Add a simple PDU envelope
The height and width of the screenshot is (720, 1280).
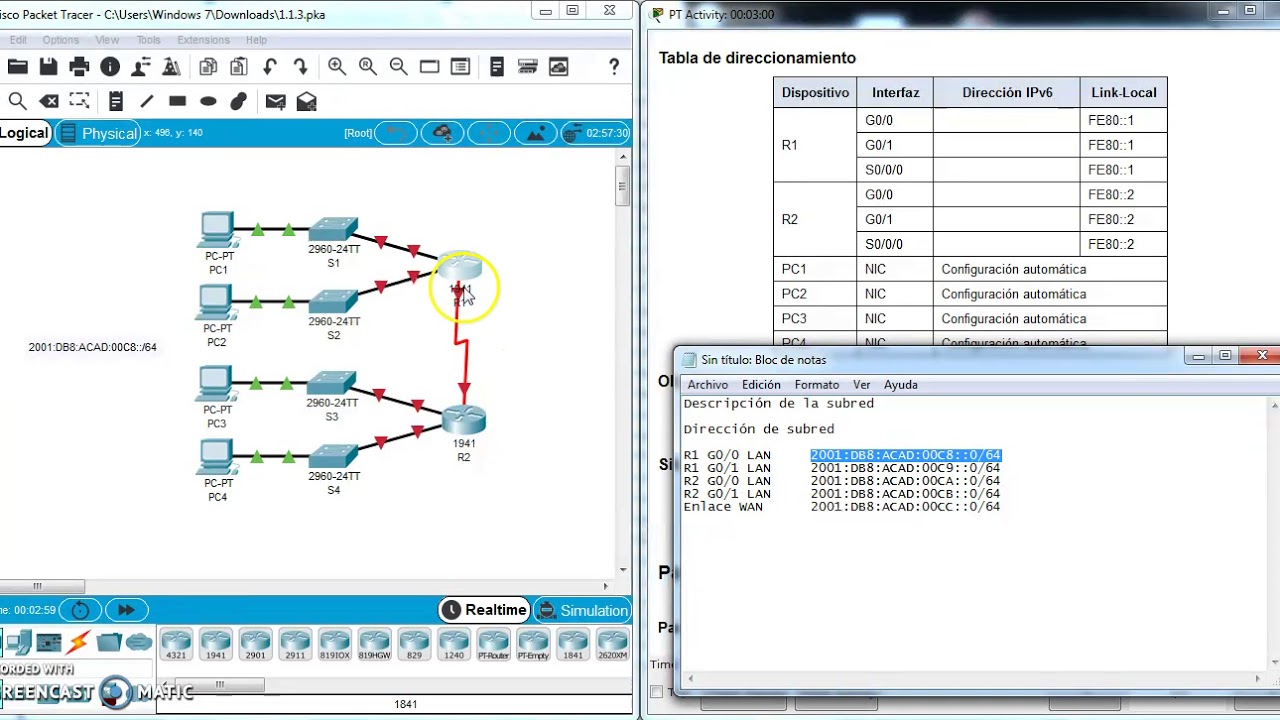pyautogui.click(x=276, y=101)
